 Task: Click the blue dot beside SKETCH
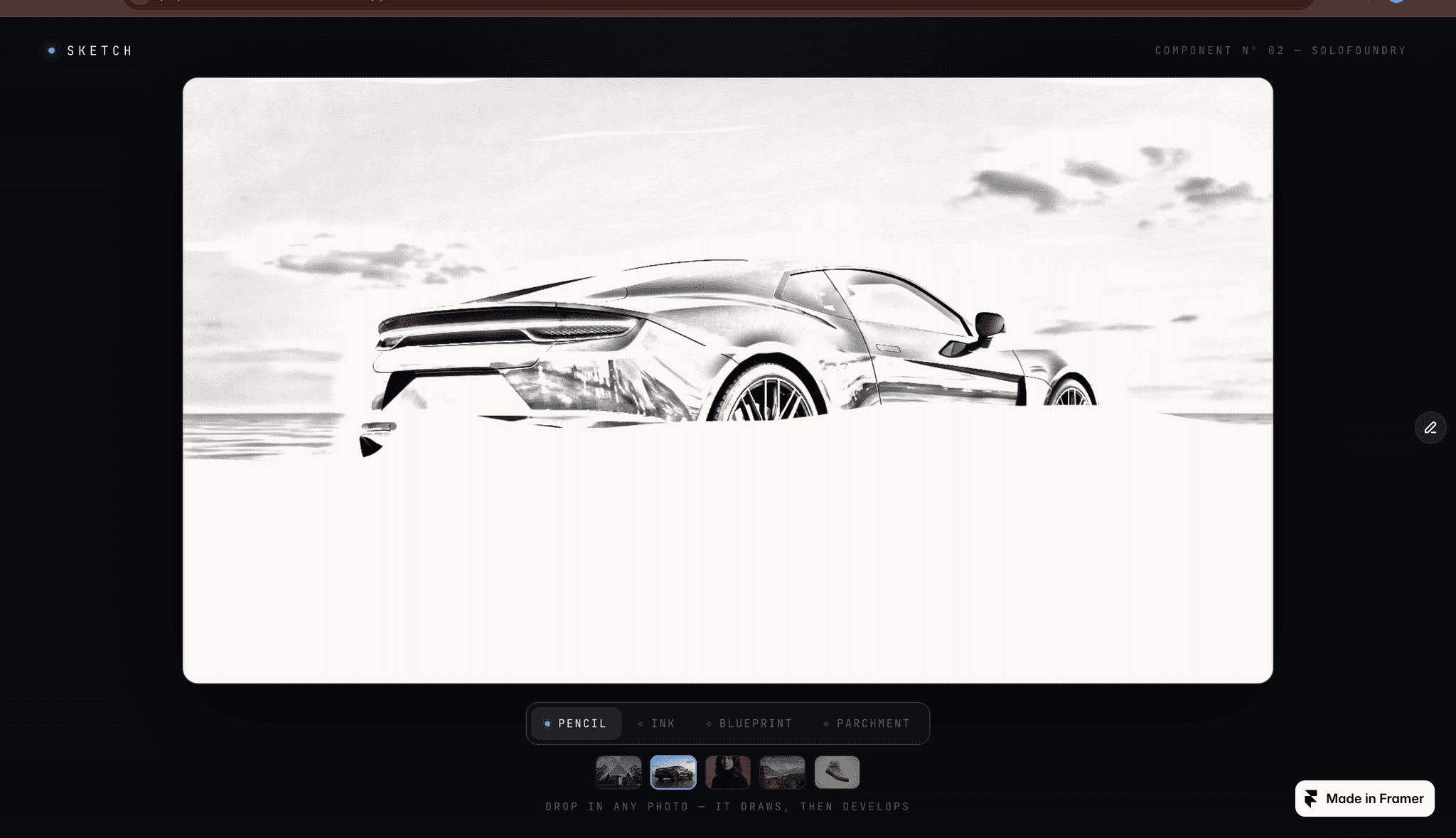[51, 50]
